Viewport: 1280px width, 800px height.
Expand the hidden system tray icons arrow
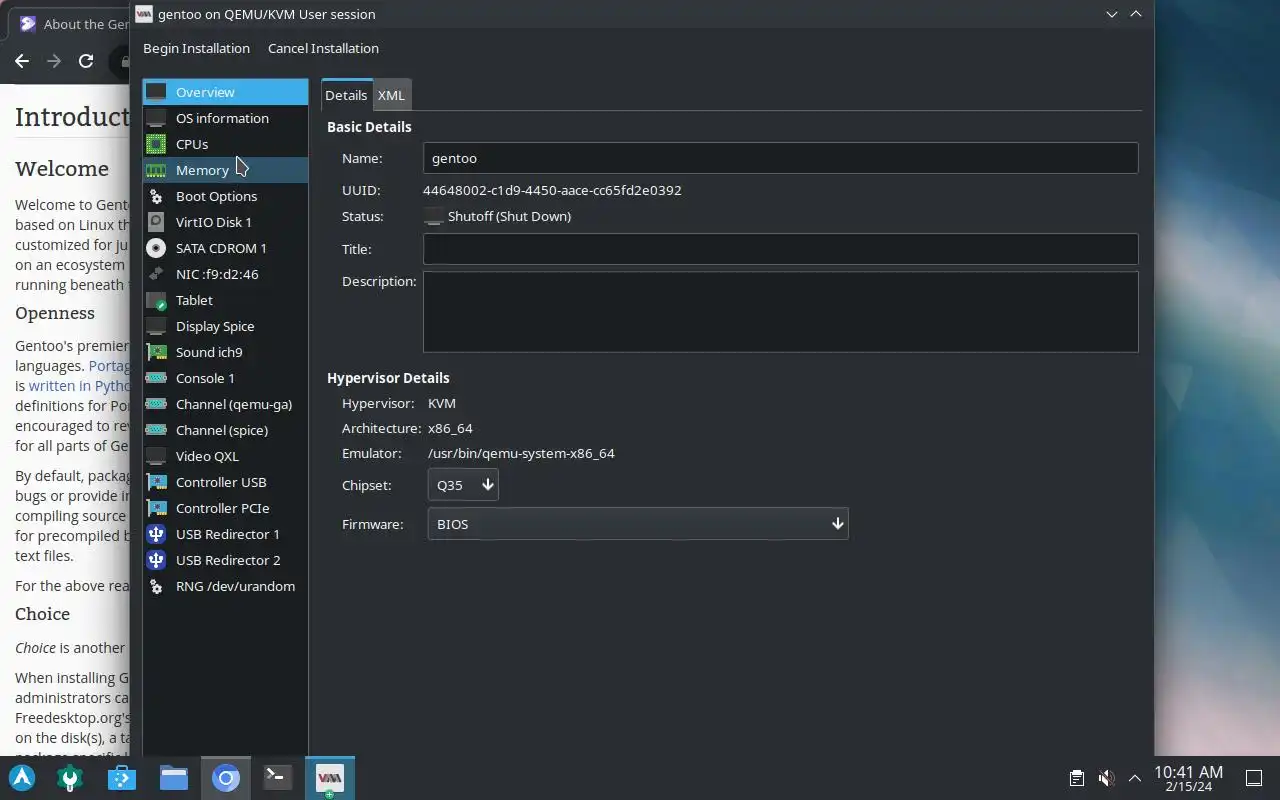tap(1135, 778)
